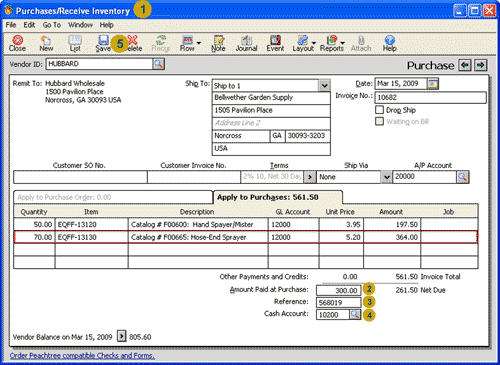Click the Date field Mar 15, 2009

(x=401, y=83)
